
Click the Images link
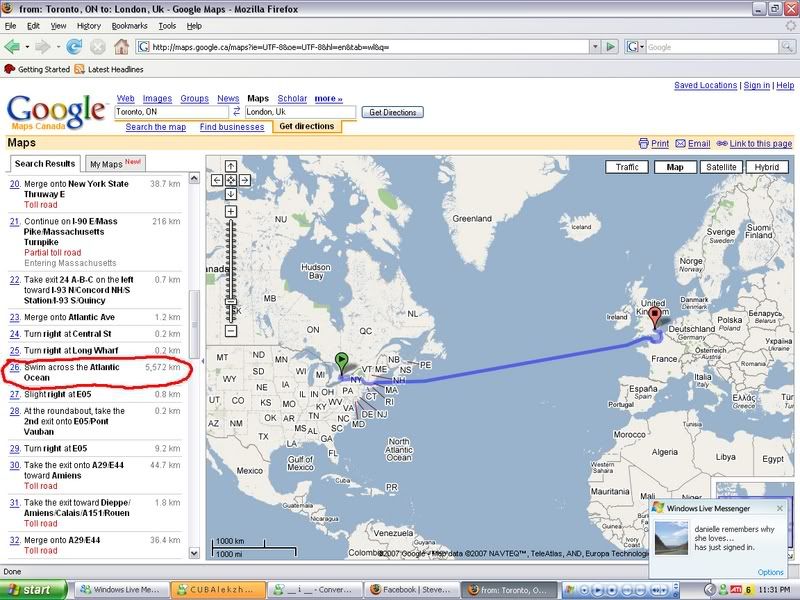pos(157,98)
